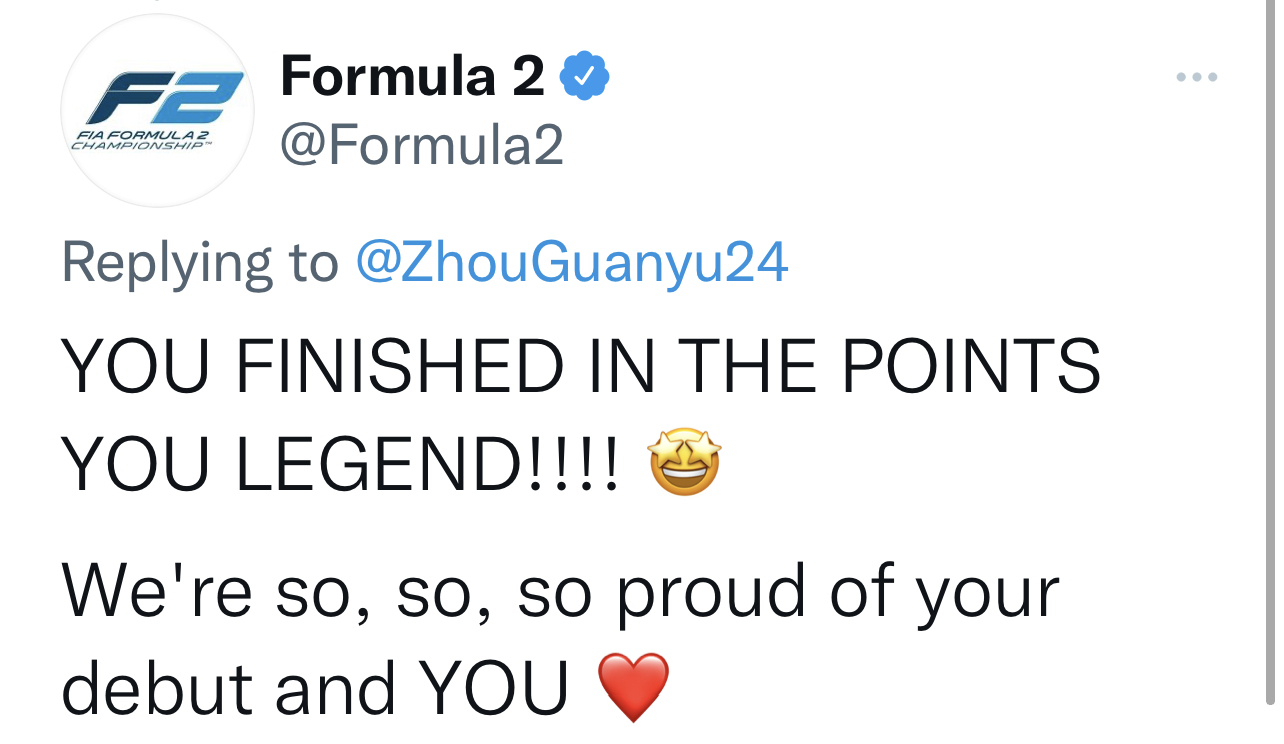Click the red heart emoji
The height and width of the screenshot is (744, 1284).
point(632,688)
